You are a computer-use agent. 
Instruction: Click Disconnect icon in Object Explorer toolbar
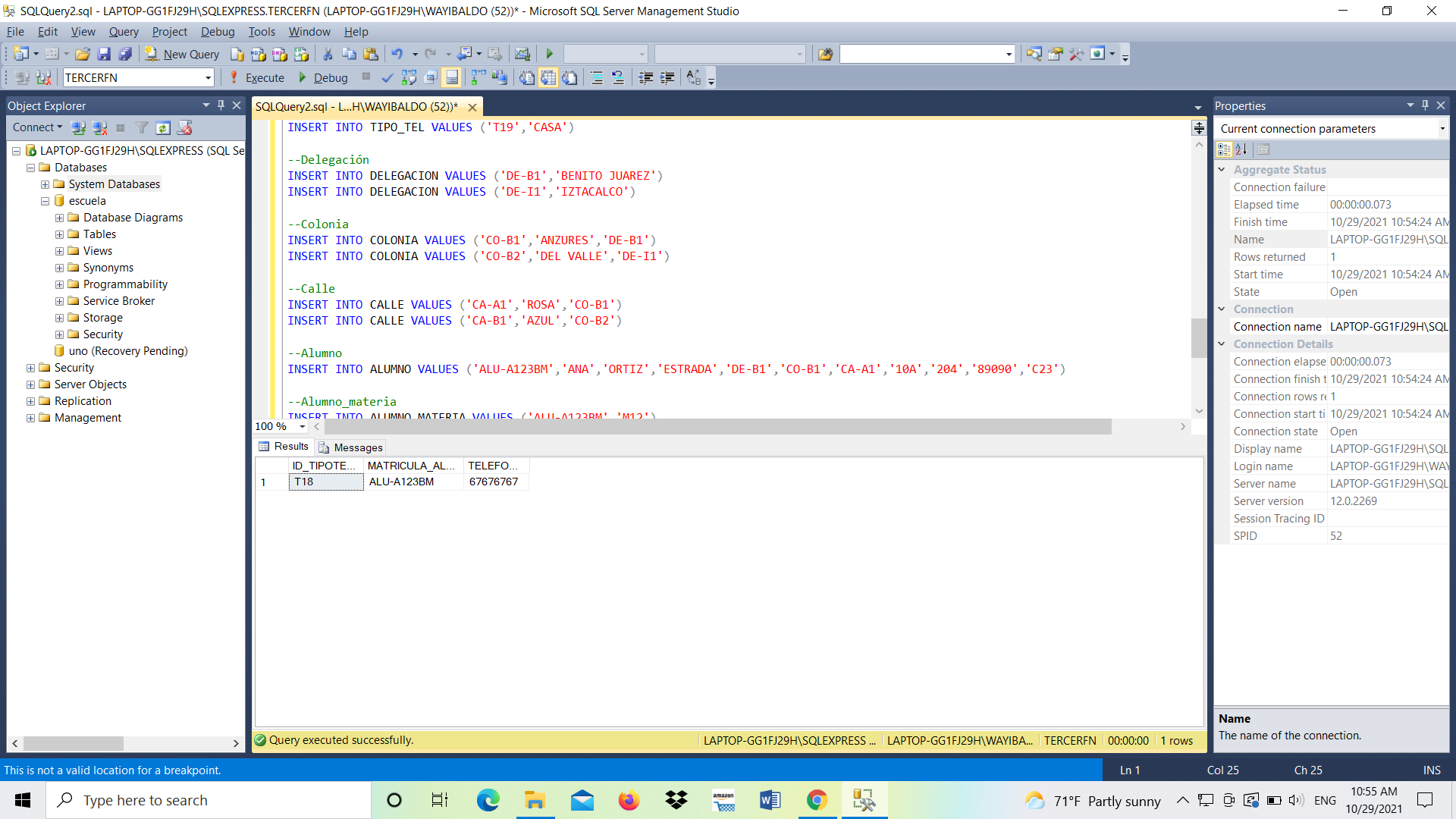point(99,127)
